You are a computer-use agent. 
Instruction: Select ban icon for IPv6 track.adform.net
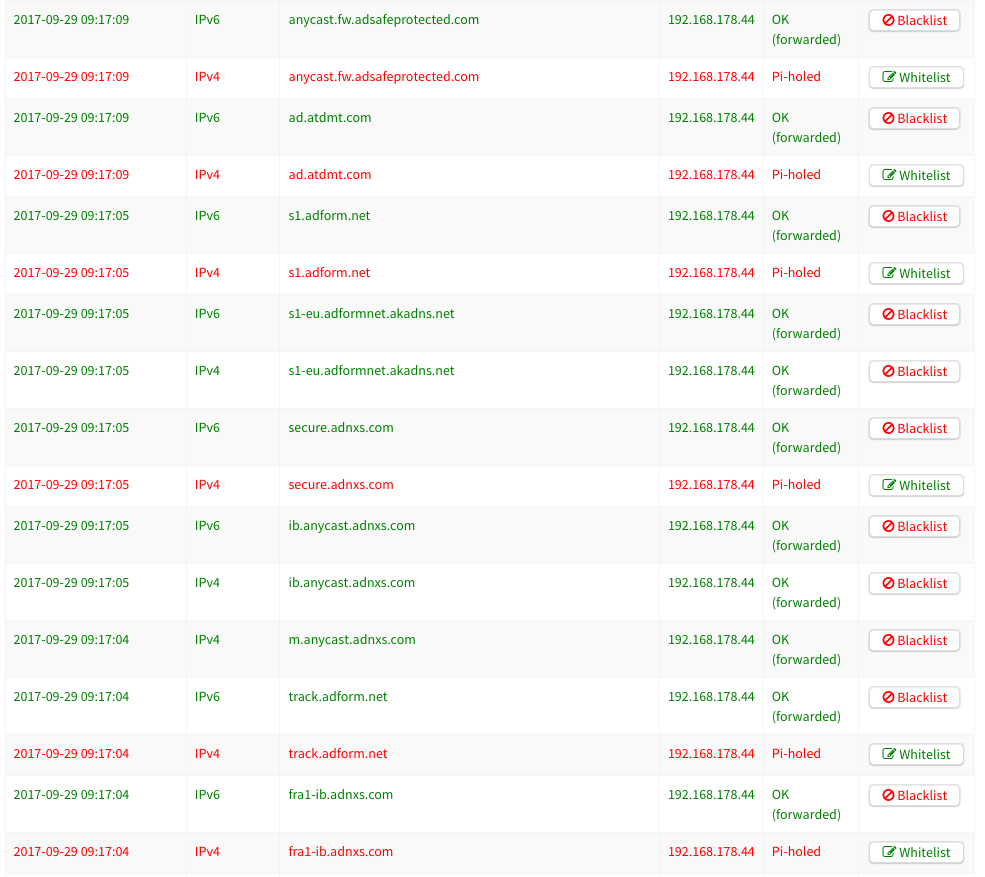pyautogui.click(x=888, y=698)
